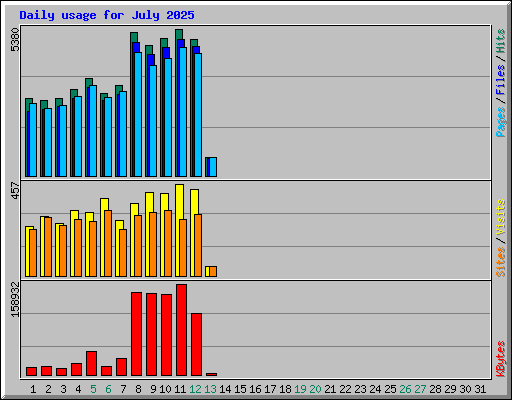Viewport: 512px width, 400px height.
Task: Click day 27 weekend label on x-axis
Action: (420, 389)
